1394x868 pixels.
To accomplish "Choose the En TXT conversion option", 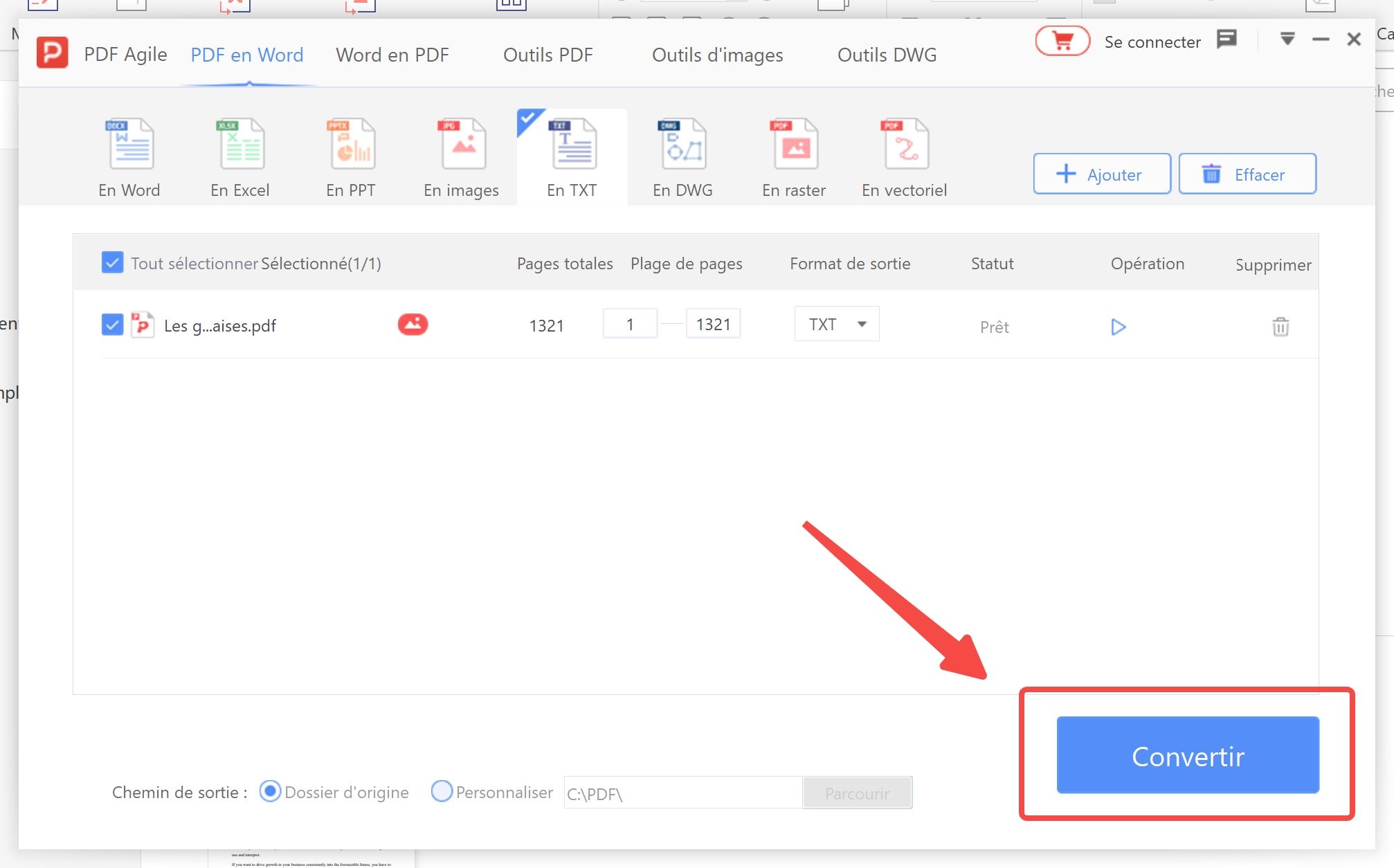I will point(572,159).
